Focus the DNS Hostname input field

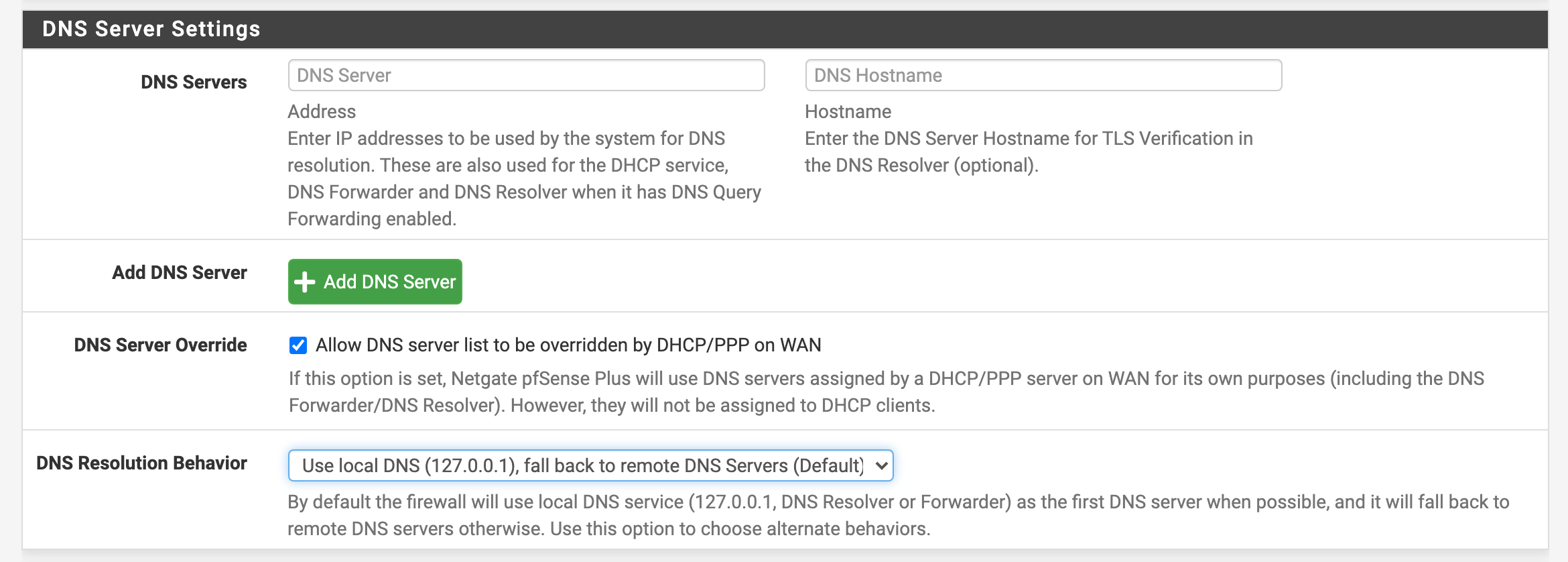tap(1043, 76)
